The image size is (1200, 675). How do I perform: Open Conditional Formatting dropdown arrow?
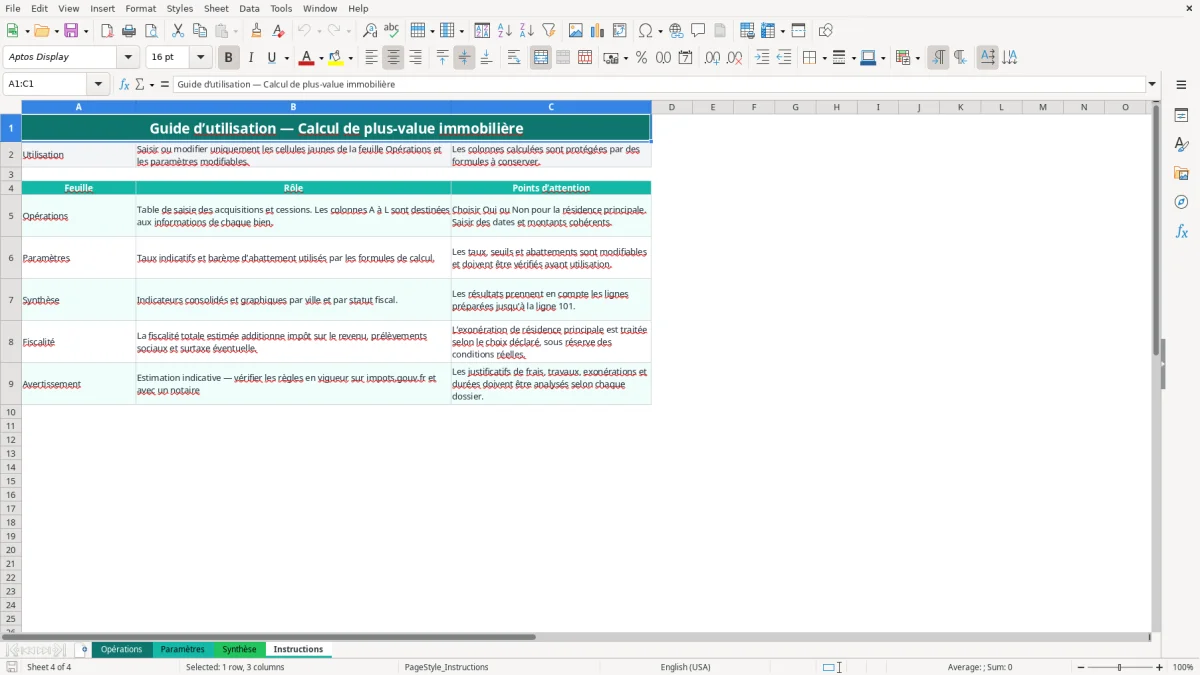pos(917,58)
